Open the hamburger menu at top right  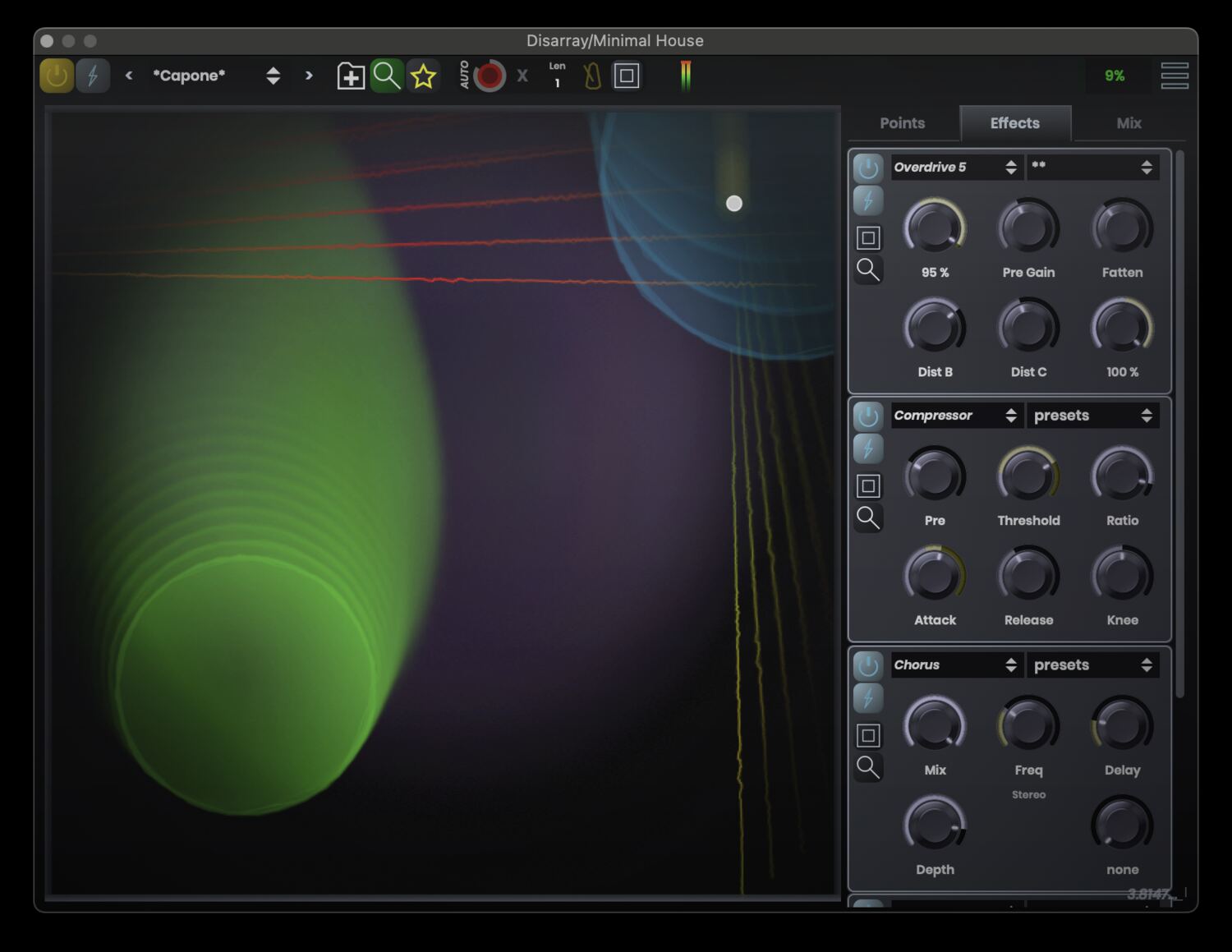pos(1175,76)
